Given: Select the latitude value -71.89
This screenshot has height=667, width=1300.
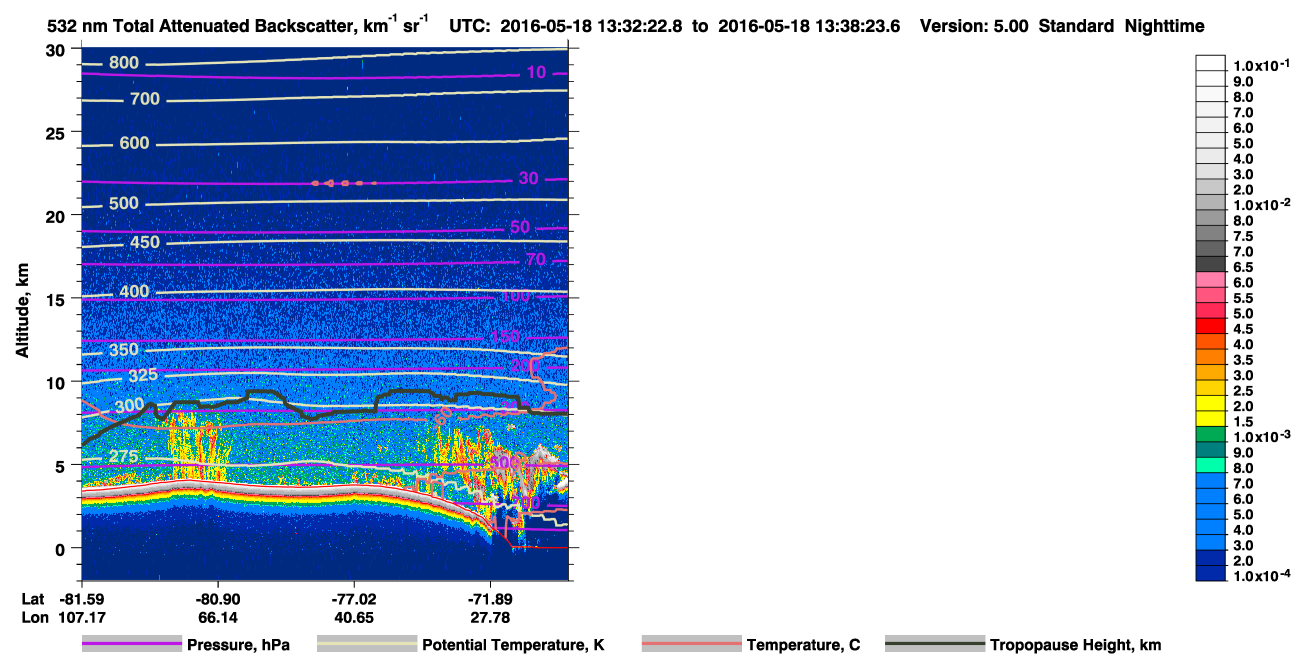Looking at the screenshot, I should [x=491, y=598].
